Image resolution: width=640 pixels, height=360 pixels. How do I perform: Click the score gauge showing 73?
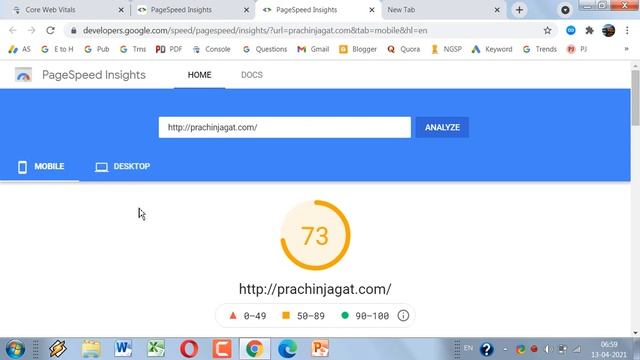tap(315, 235)
